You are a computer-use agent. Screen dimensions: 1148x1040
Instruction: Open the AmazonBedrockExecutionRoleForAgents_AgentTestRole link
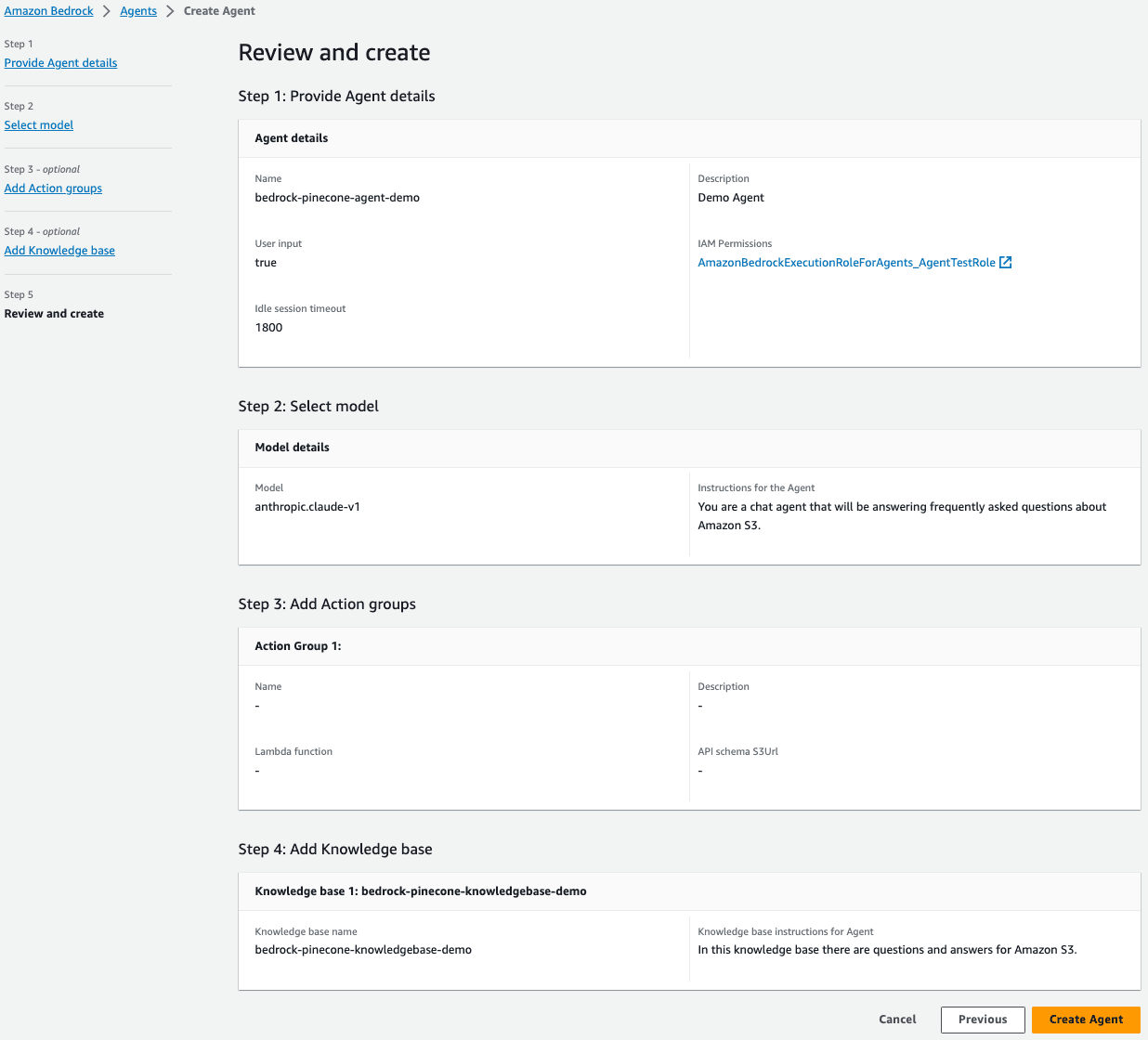coord(846,263)
